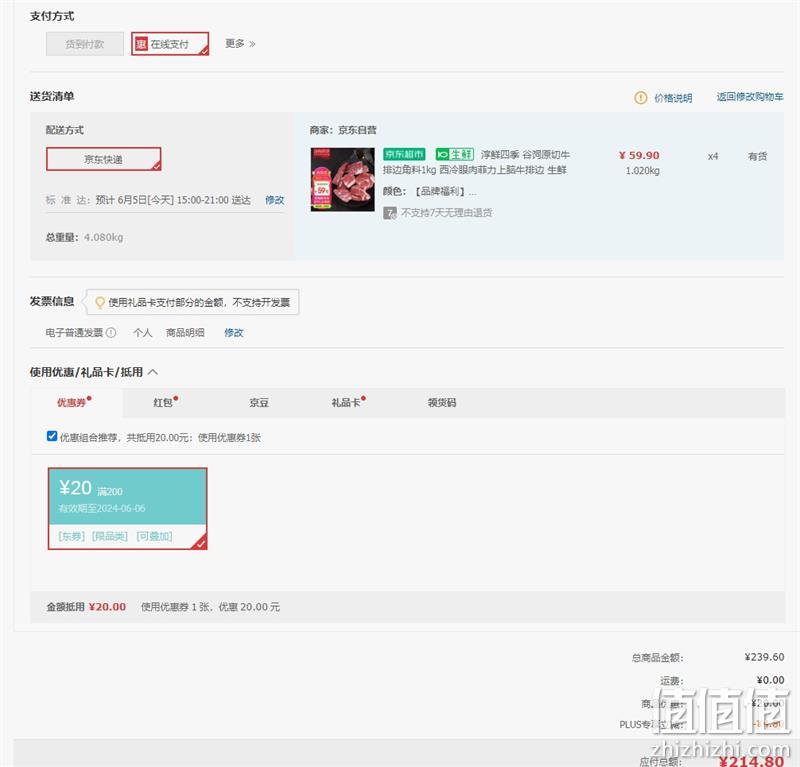Viewport: 800px width, 767px height.
Task: Click the lightbulb tip icon
Action: point(100,303)
